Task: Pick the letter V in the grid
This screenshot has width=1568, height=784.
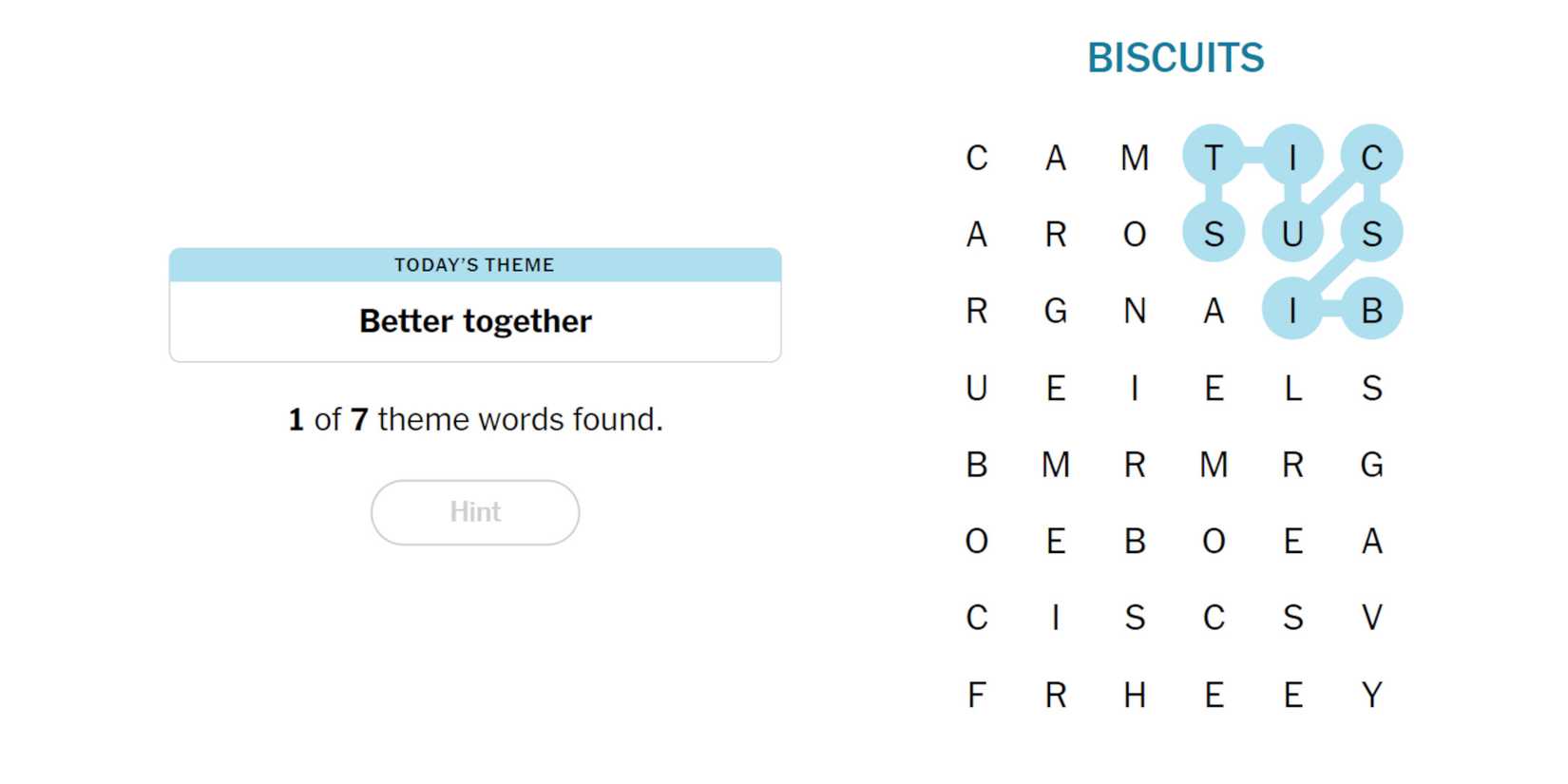Action: click(1371, 618)
